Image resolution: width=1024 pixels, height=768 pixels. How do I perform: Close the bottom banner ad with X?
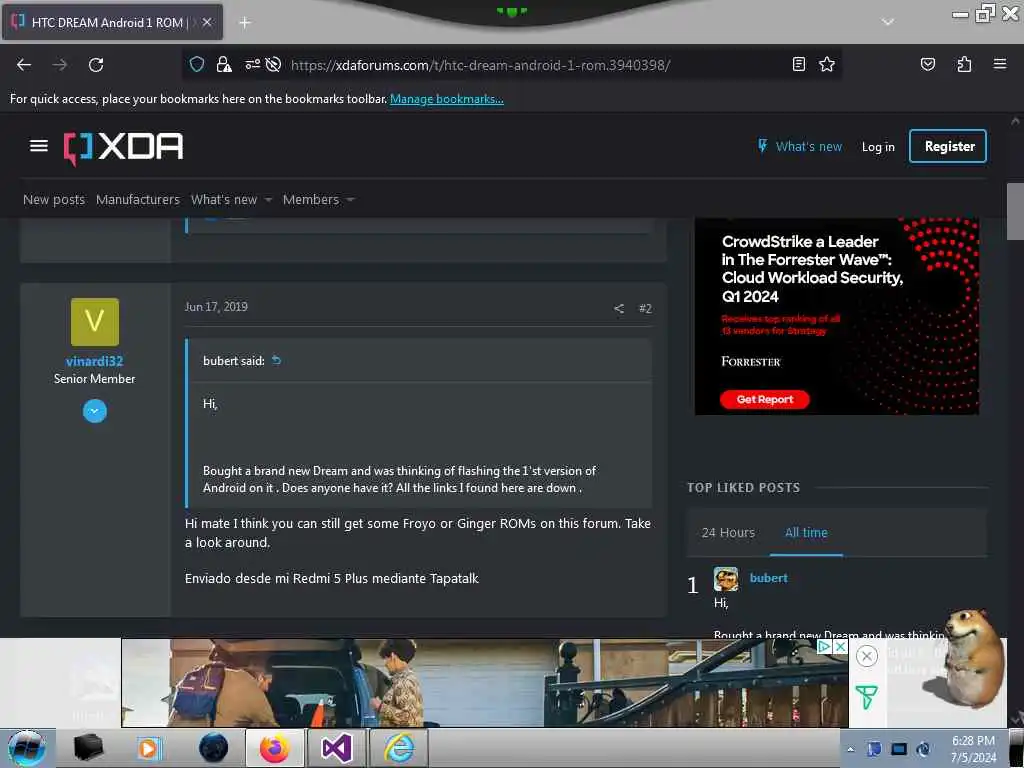841,647
